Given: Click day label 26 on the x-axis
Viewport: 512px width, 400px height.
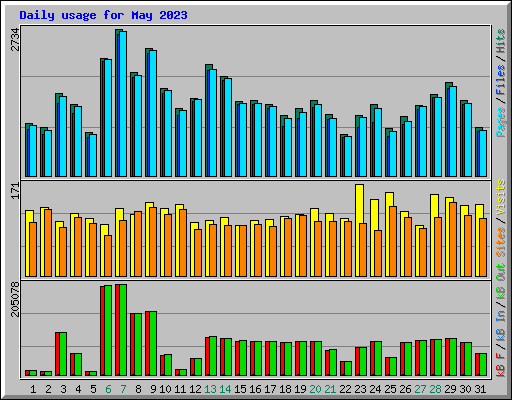Looking at the screenshot, I should coord(405,389).
